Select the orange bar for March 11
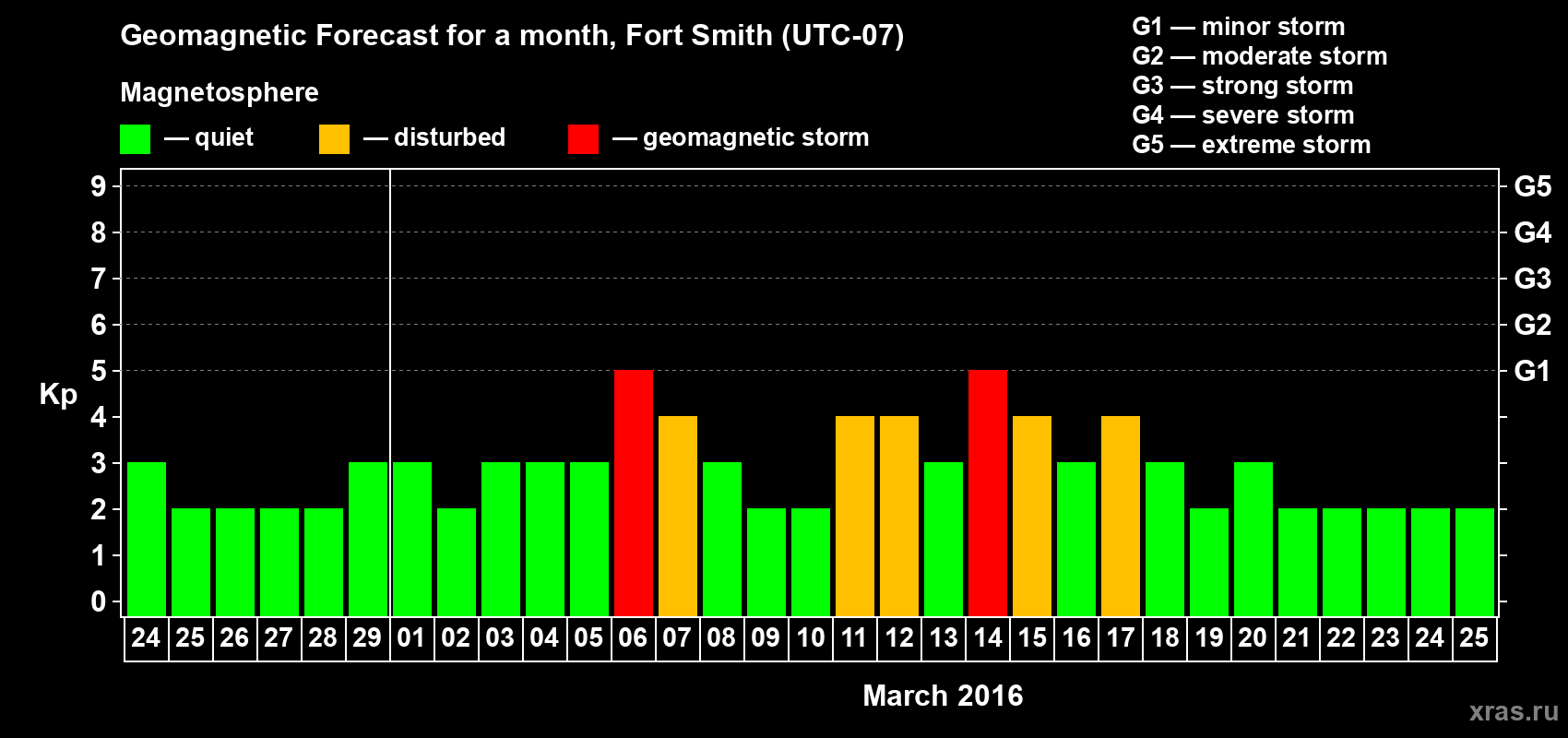The image size is (1568, 738). pos(855,517)
